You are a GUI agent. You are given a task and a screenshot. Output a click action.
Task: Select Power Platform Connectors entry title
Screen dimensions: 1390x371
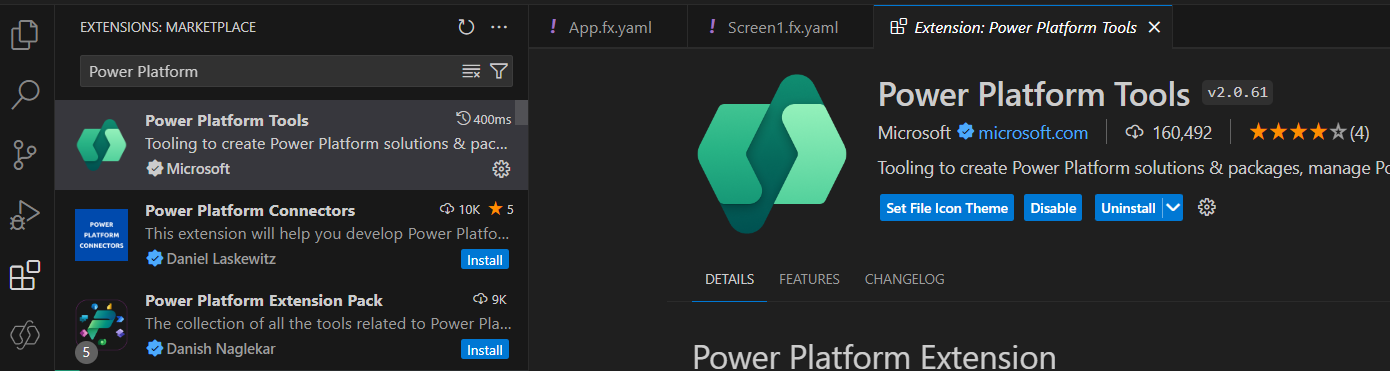(x=250, y=210)
